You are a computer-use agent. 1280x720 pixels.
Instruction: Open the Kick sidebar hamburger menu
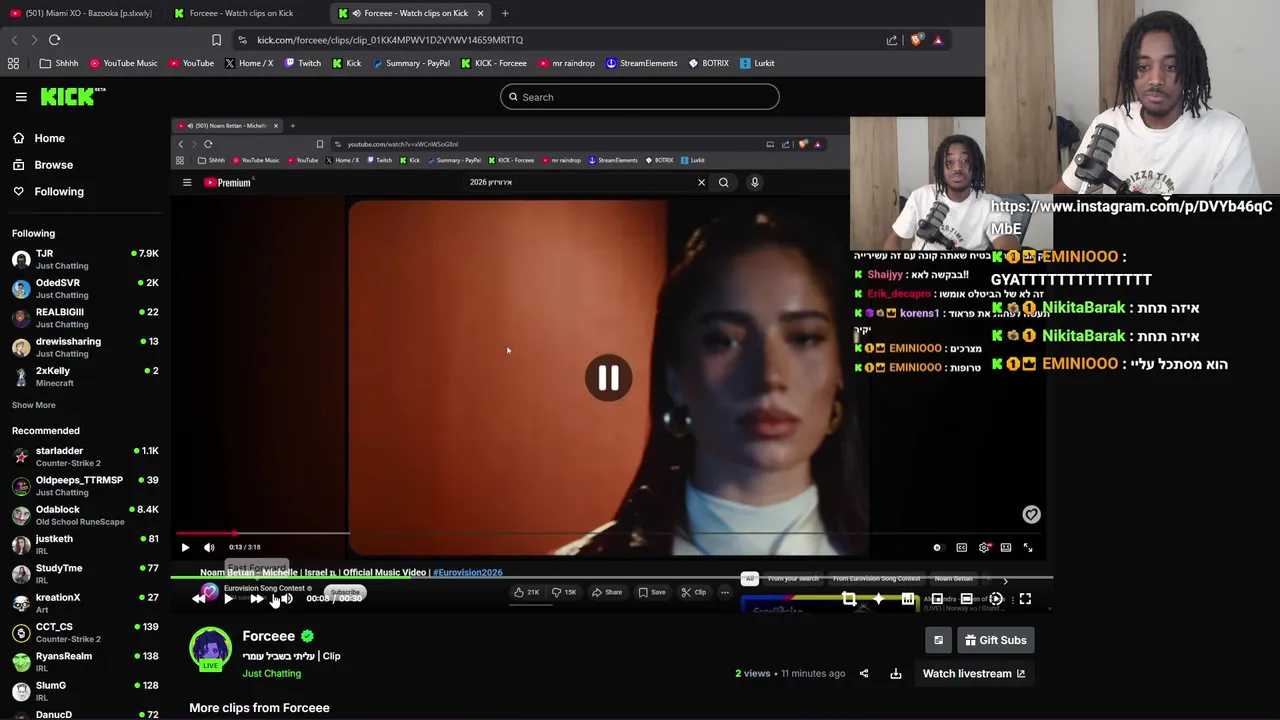21,97
